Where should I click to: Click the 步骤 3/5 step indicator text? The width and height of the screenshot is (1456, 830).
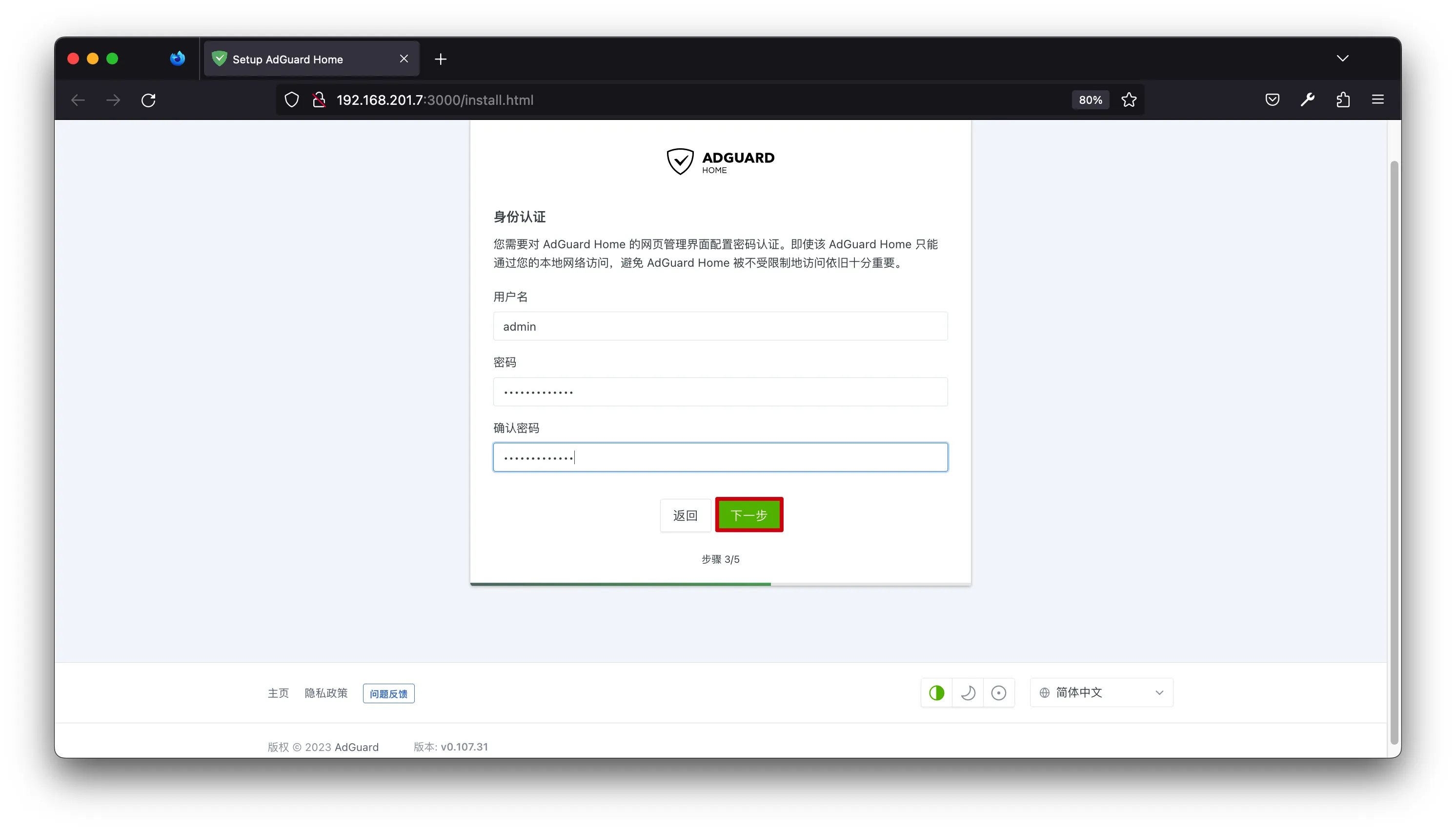(x=720, y=560)
